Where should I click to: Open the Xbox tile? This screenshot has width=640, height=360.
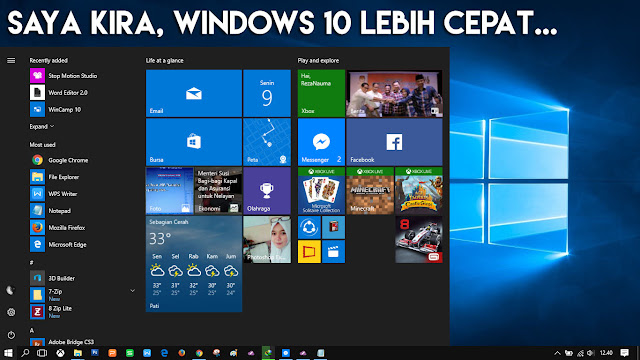click(x=321, y=93)
